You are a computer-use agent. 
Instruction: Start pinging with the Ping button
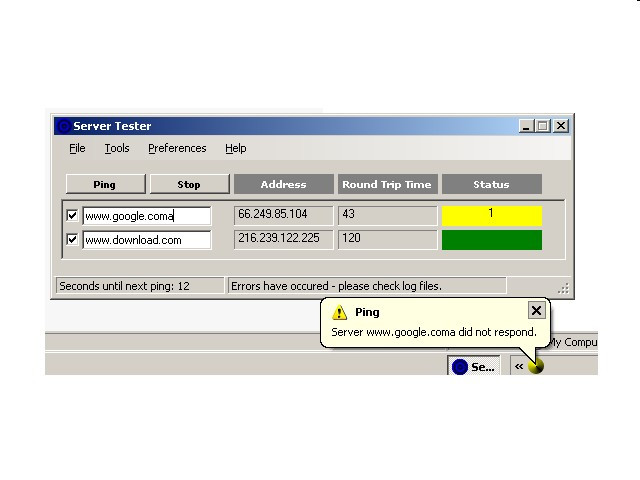(105, 184)
